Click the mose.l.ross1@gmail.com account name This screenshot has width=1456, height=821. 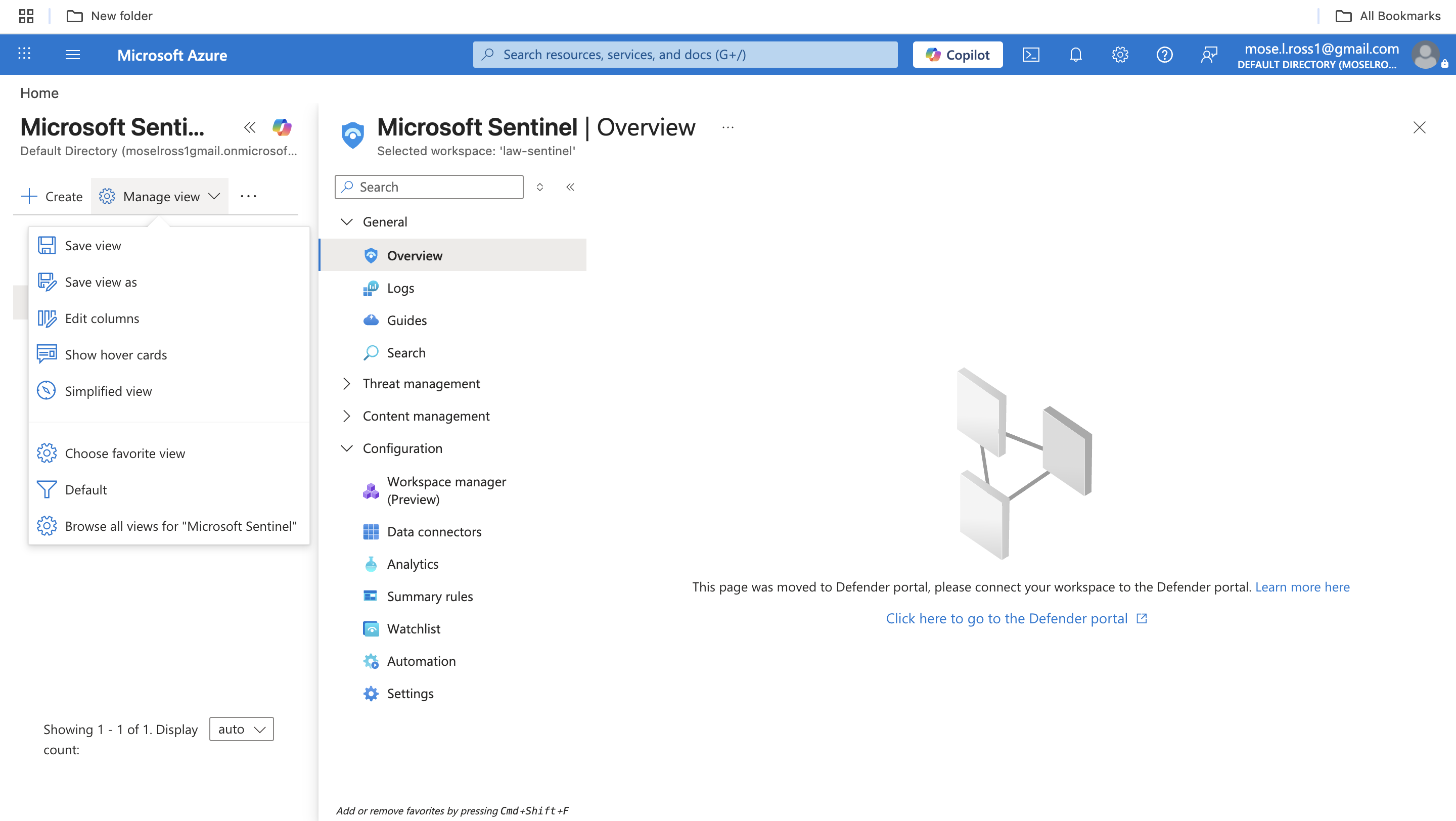pos(1322,49)
